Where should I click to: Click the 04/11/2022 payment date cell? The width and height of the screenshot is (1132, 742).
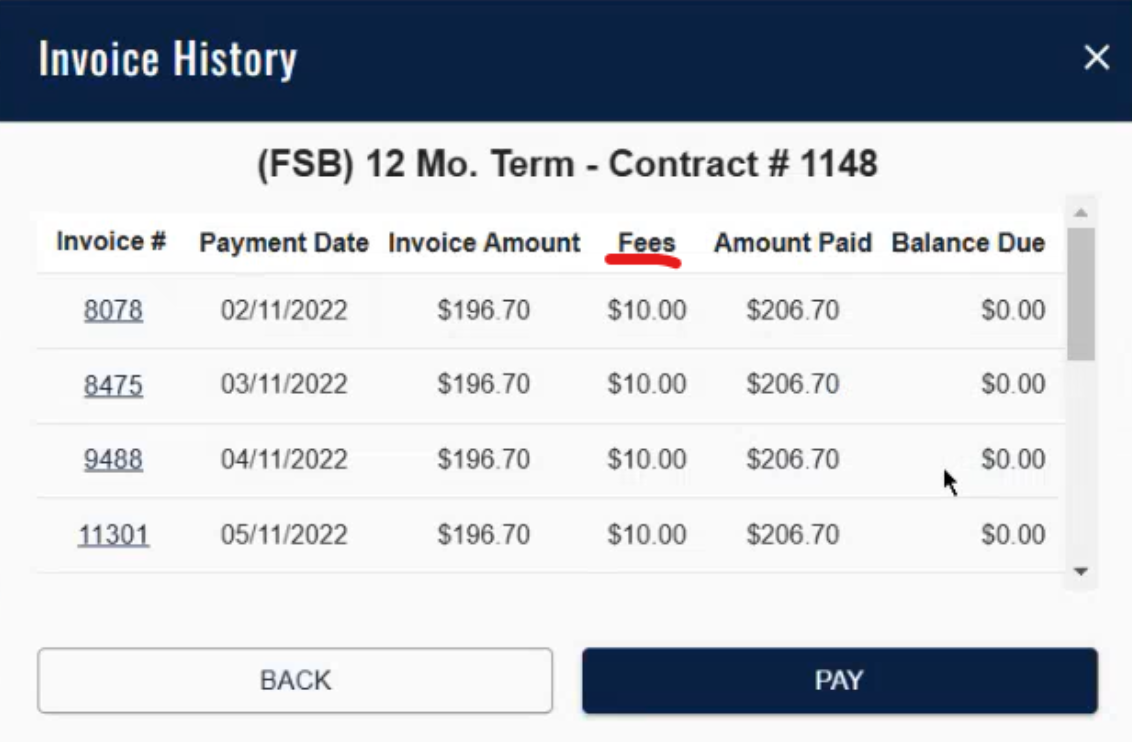[284, 460]
